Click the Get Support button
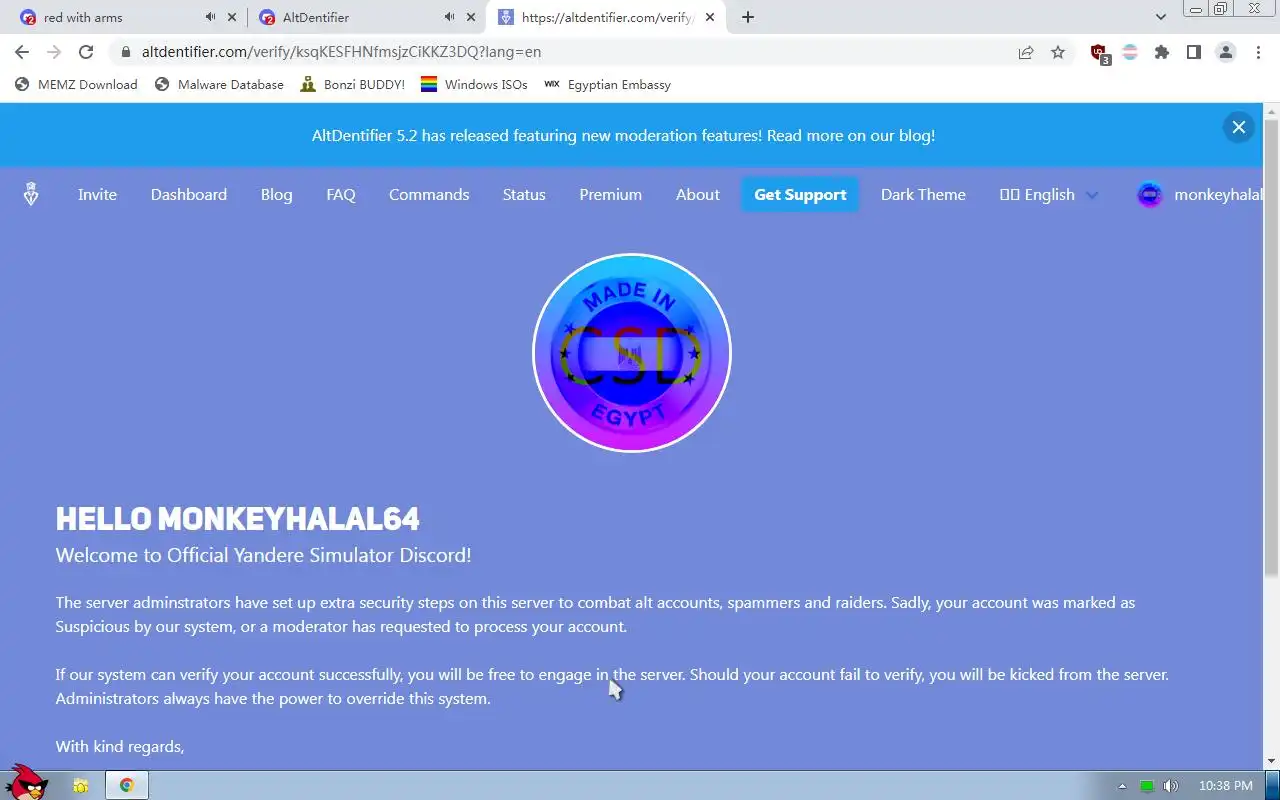The width and height of the screenshot is (1280, 800). click(x=800, y=195)
